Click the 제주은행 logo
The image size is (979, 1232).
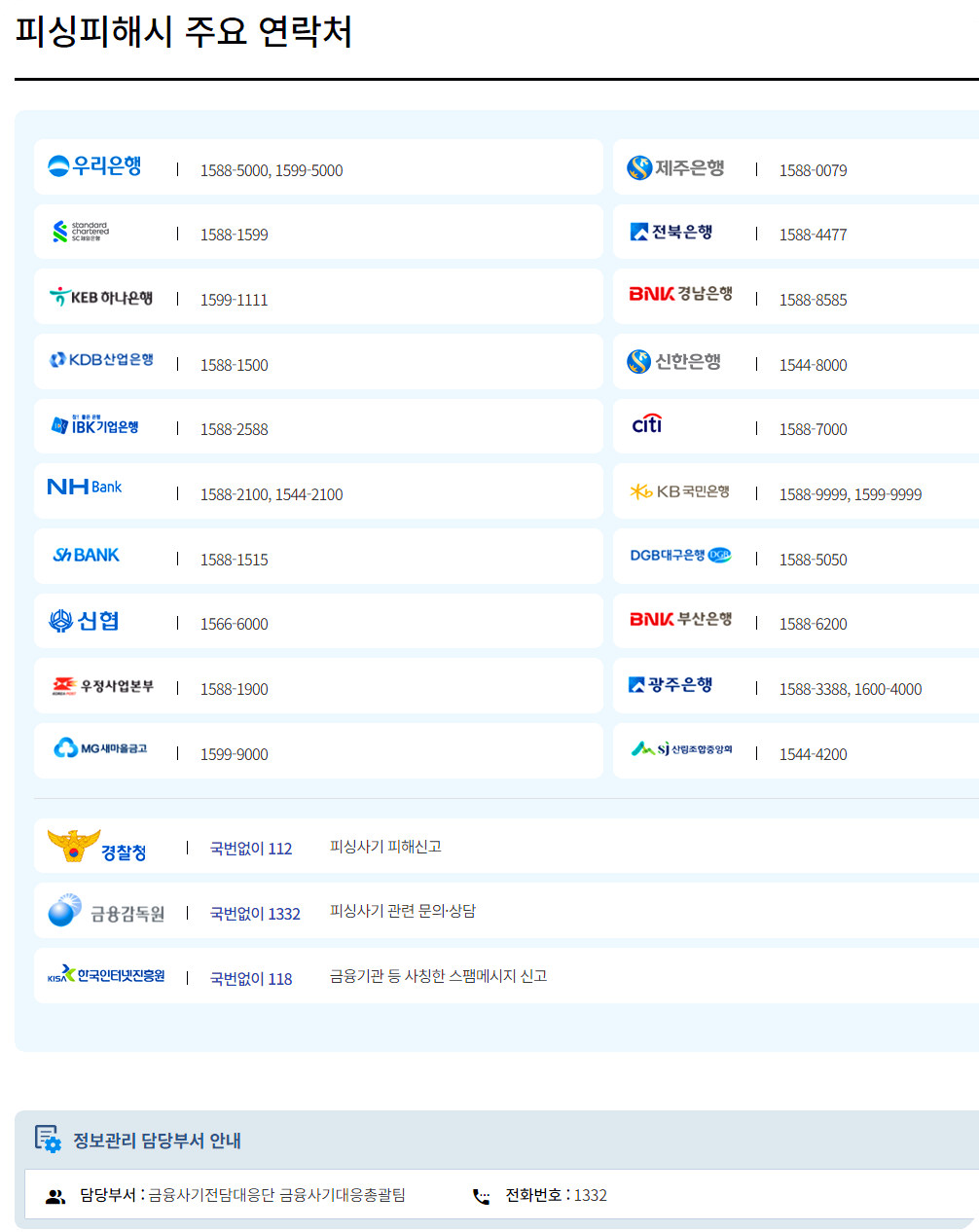[675, 167]
